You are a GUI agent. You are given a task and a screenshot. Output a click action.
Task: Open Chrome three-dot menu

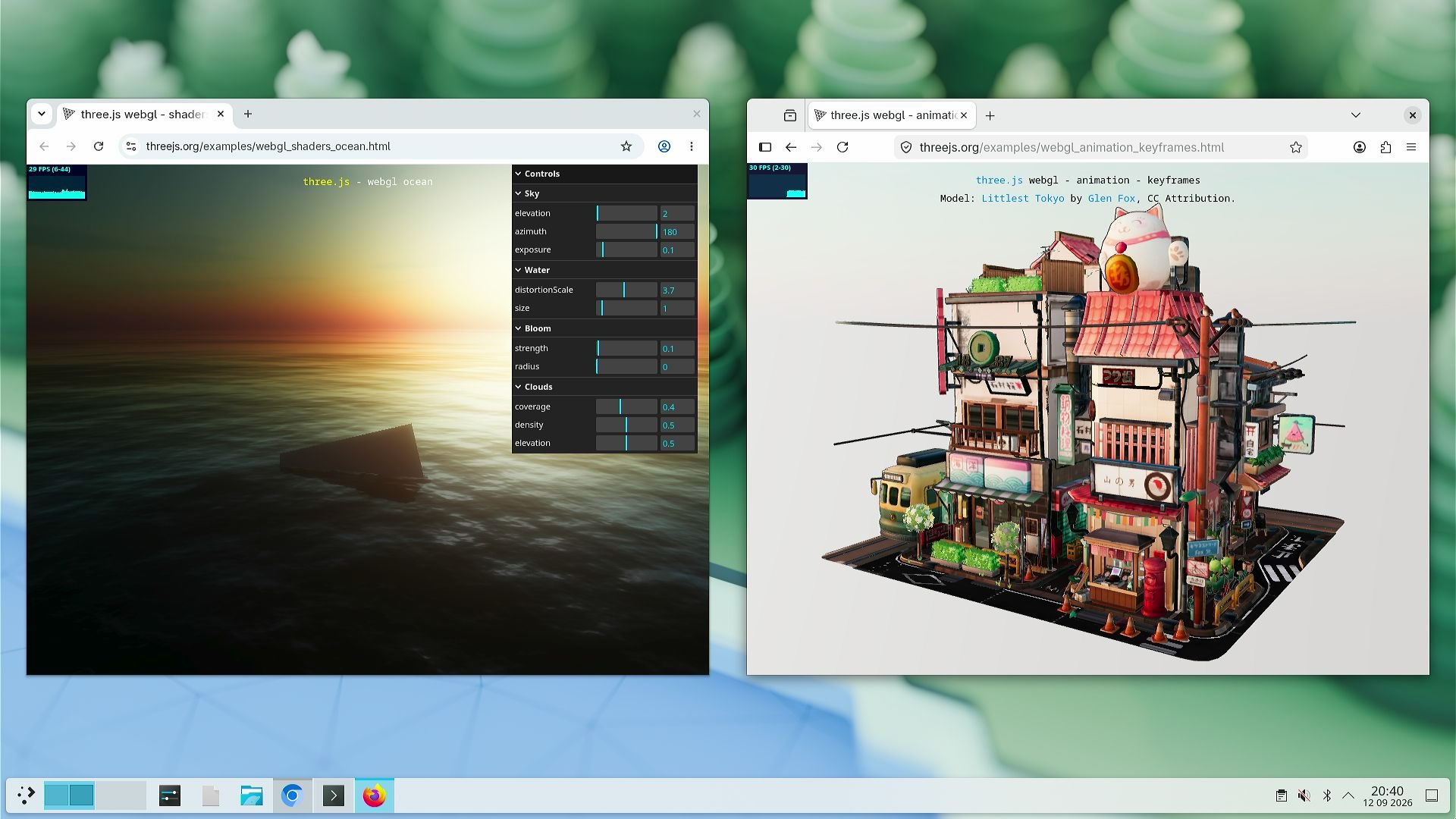click(691, 146)
